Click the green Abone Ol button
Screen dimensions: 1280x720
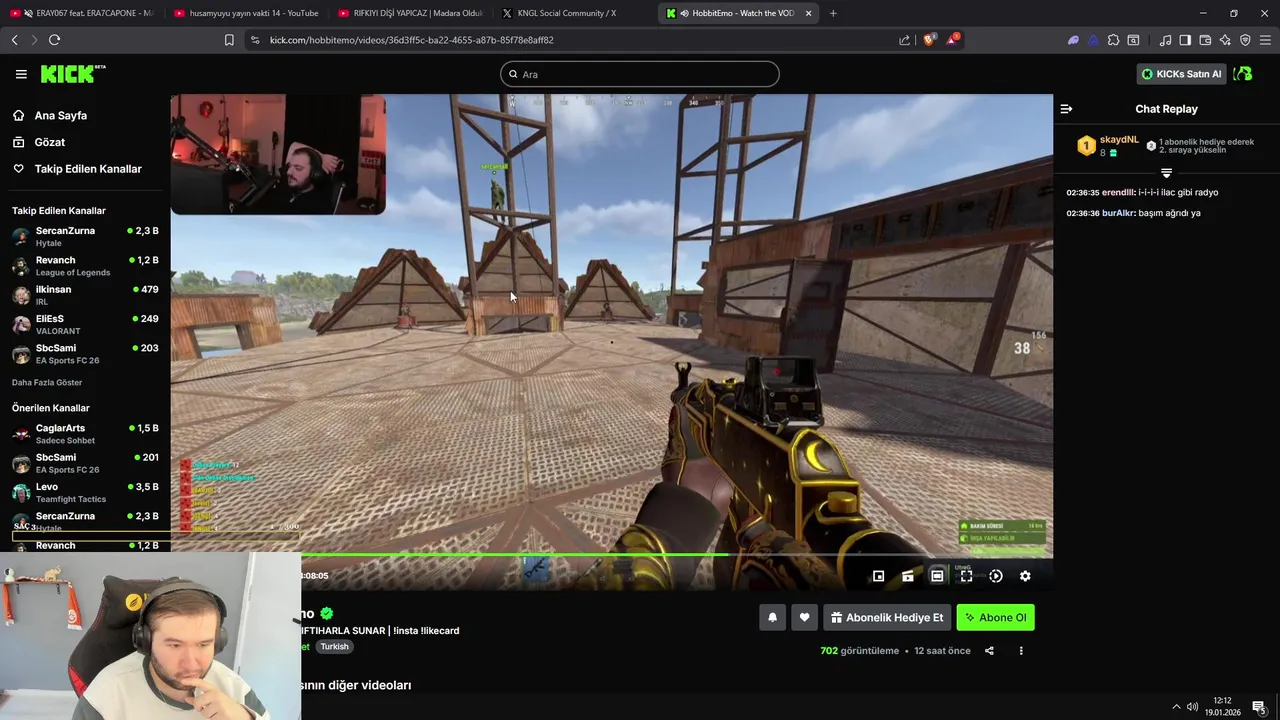pyautogui.click(x=995, y=618)
